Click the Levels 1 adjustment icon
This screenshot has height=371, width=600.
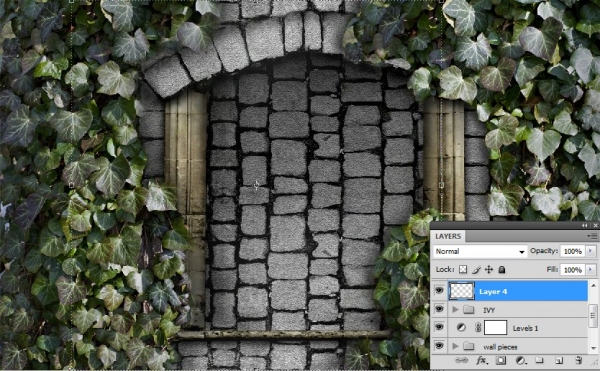[461, 328]
